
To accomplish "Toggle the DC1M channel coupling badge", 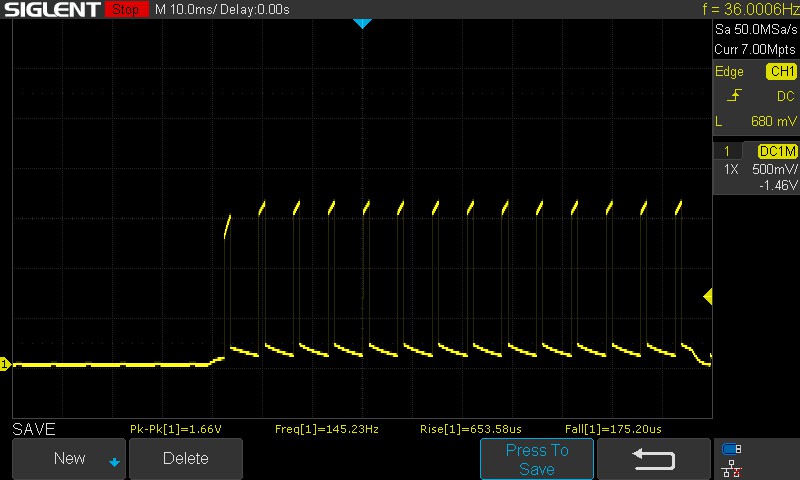I will tap(777, 151).
